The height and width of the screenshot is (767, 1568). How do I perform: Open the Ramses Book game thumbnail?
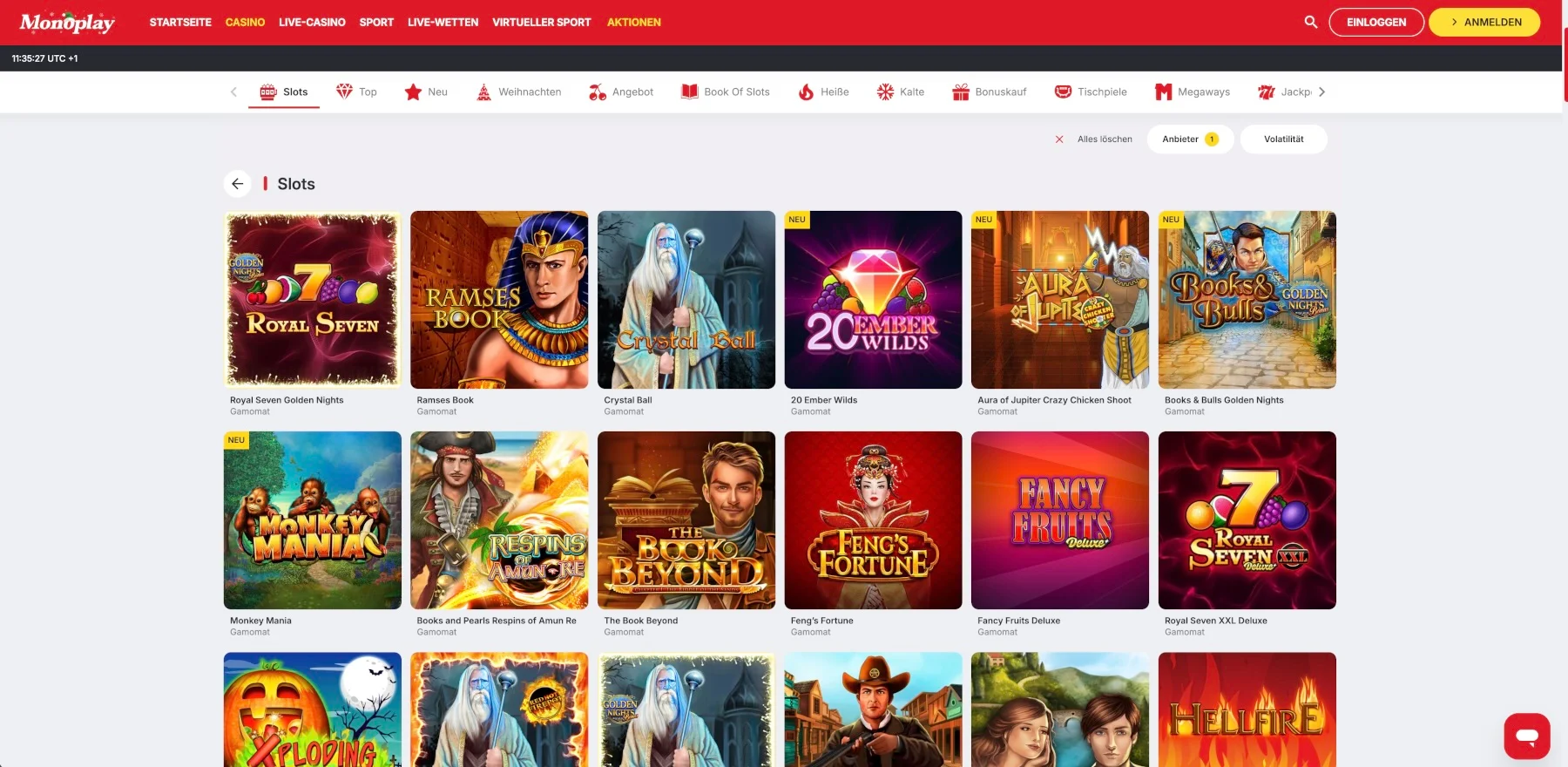pyautogui.click(x=499, y=300)
